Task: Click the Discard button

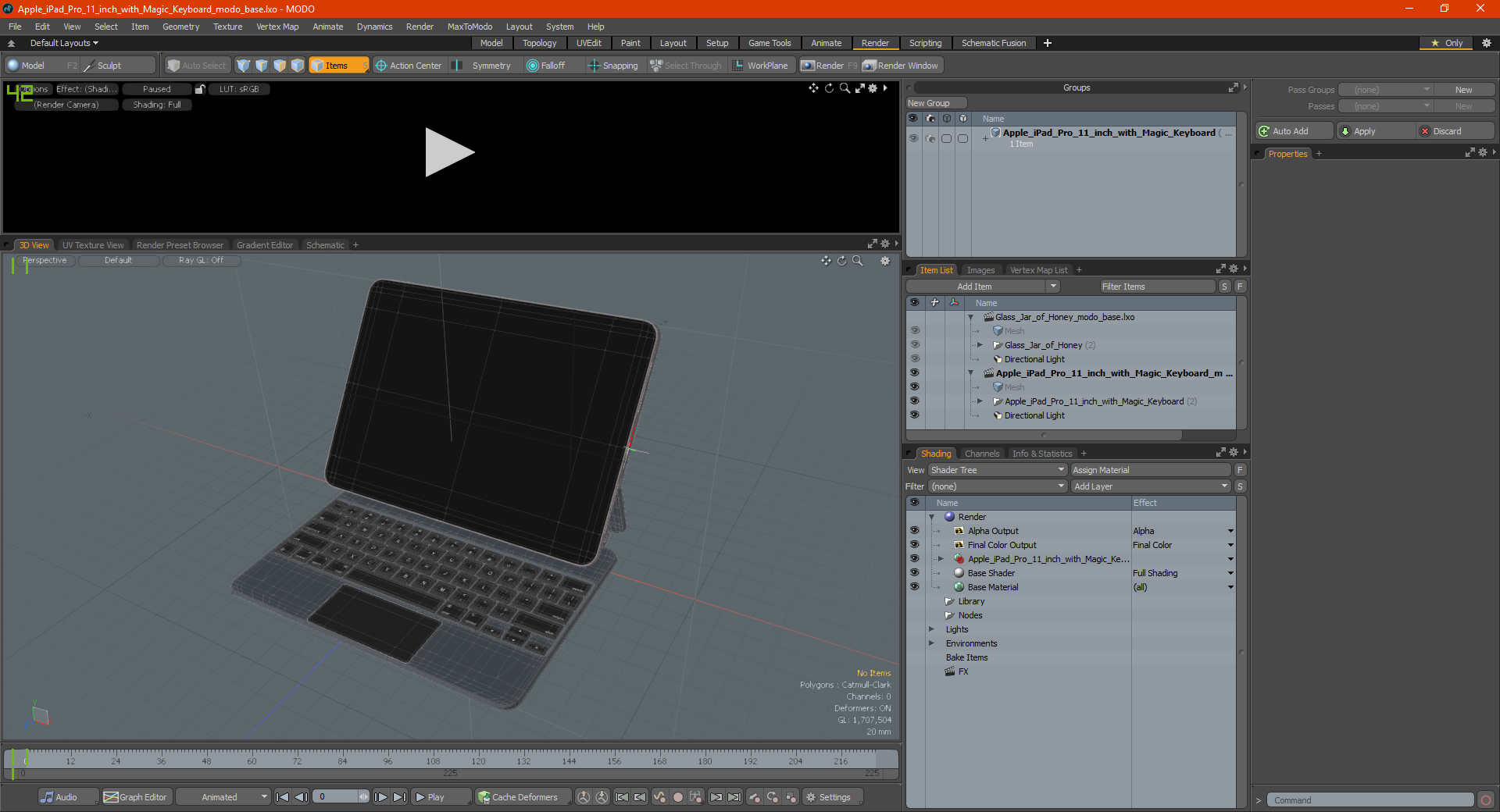Action: 1455,131
